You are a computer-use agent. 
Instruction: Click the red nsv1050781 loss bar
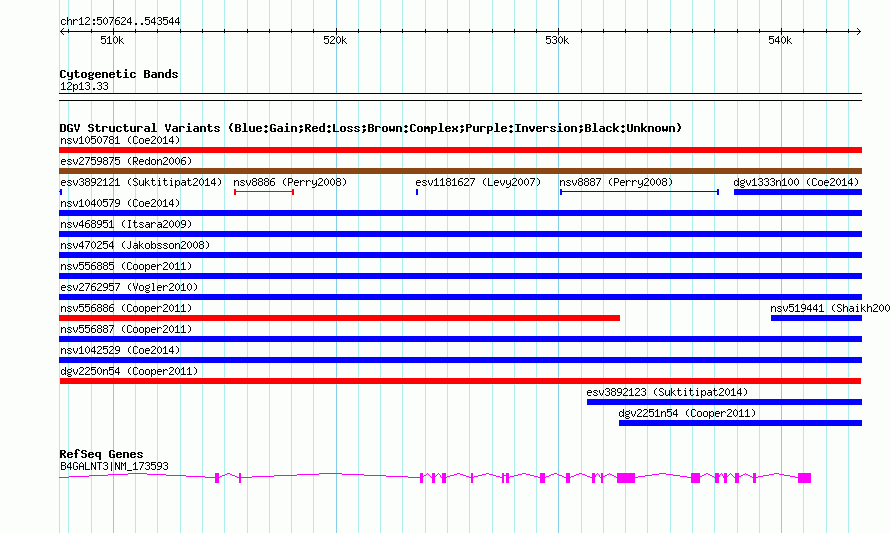[460, 150]
